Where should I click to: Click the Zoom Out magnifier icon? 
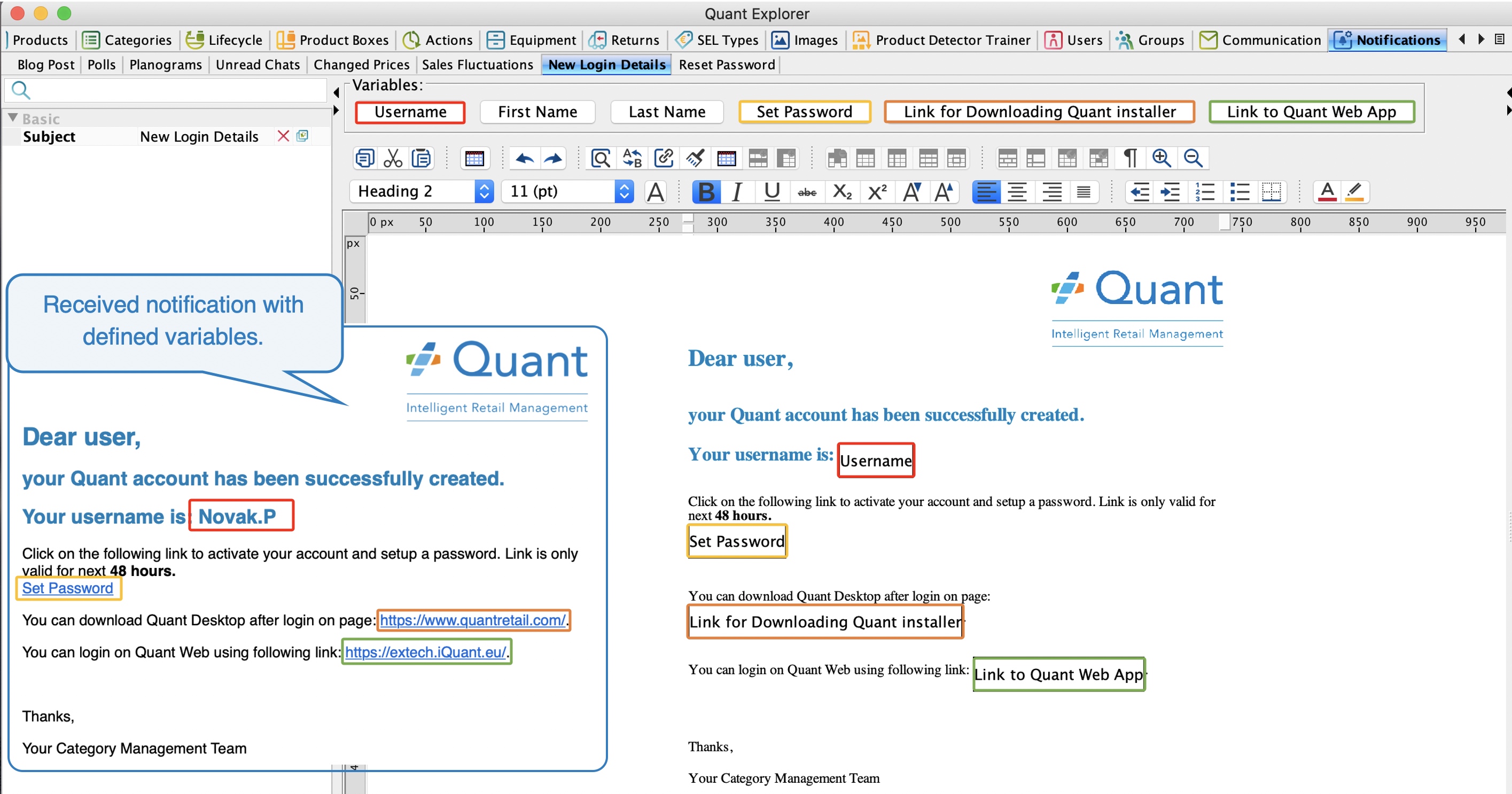pyautogui.click(x=1193, y=158)
